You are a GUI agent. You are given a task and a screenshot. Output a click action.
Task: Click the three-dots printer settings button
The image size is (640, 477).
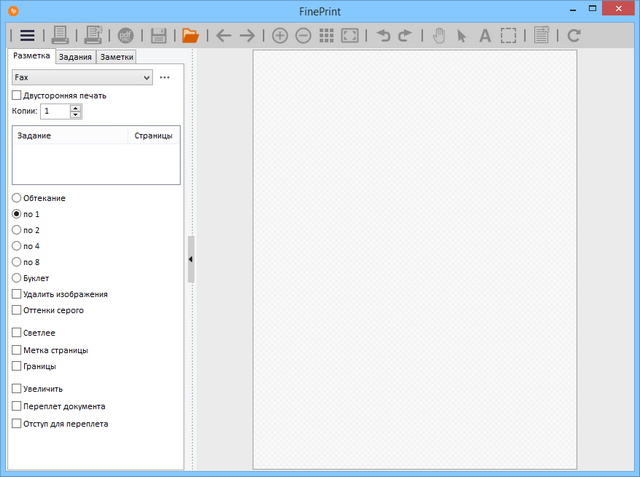[x=165, y=77]
